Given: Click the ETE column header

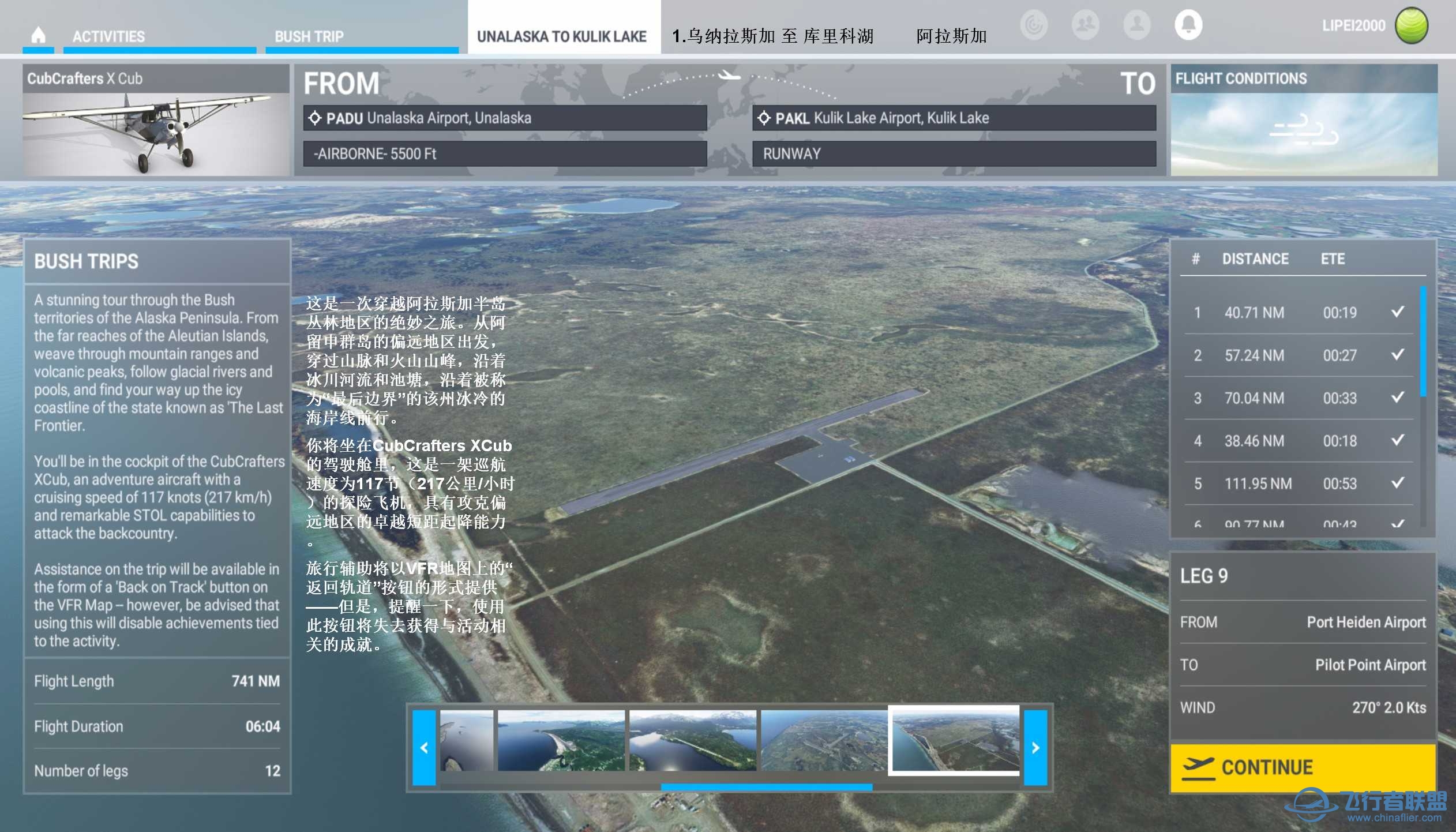Looking at the screenshot, I should click(1333, 259).
